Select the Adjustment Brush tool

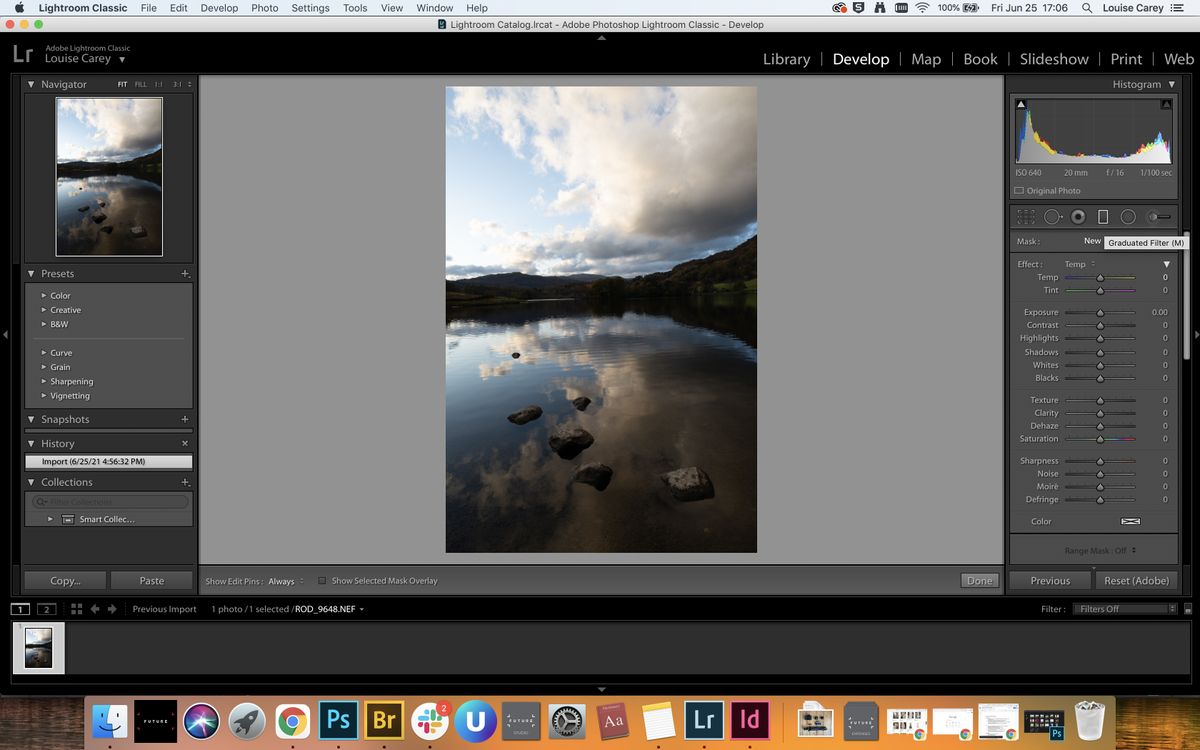1157,216
